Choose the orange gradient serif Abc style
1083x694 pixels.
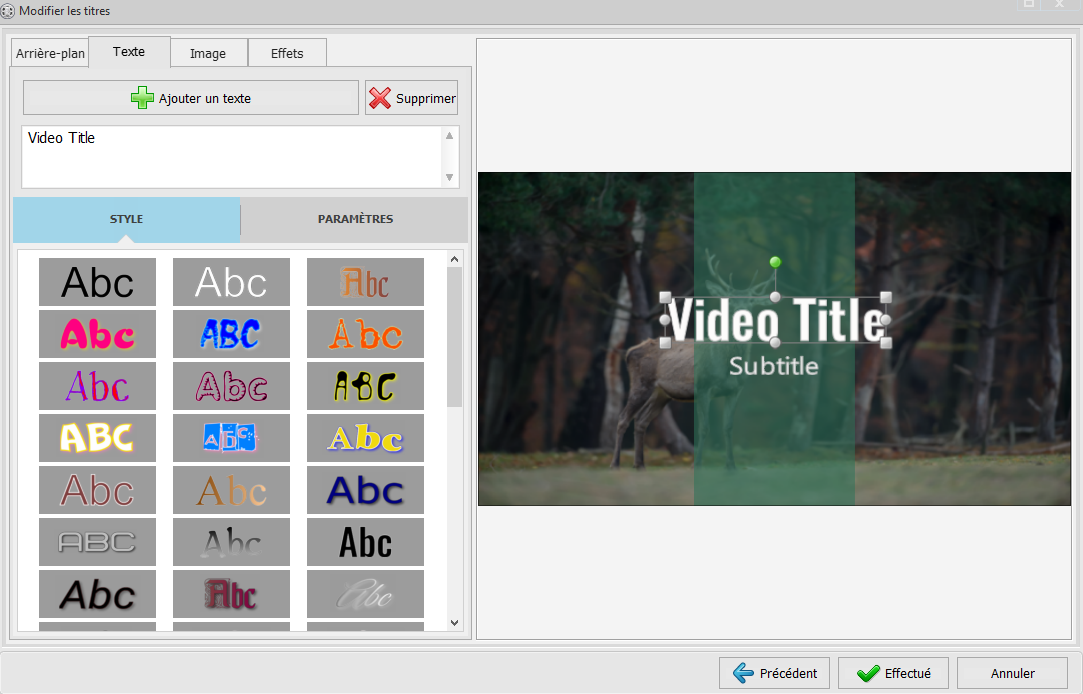point(231,490)
